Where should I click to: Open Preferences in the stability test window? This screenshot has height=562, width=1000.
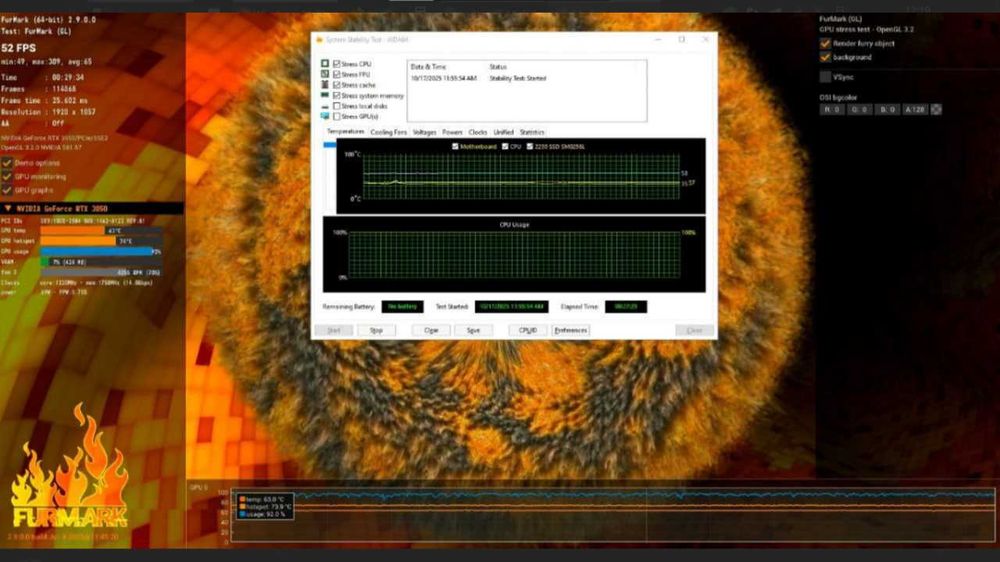570,330
